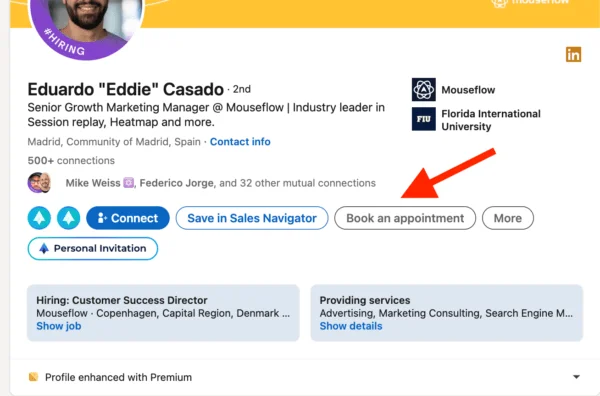Screen dimensions: 600x396
Task: Click the Eduardo "Eddie" Casado name heading
Action: (x=126, y=90)
